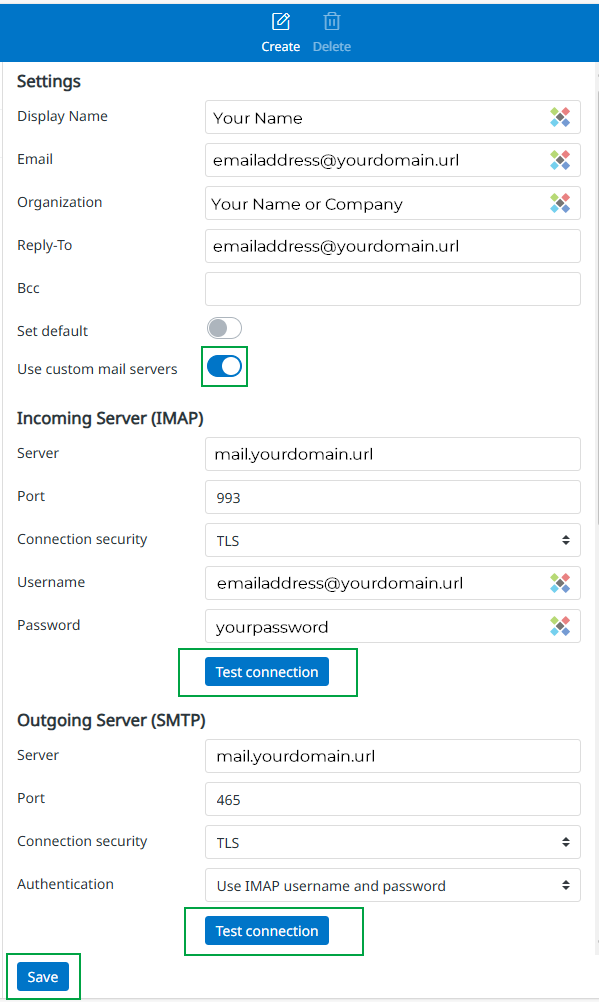
Task: Click the Create identity pencil icon
Action: tap(281, 22)
